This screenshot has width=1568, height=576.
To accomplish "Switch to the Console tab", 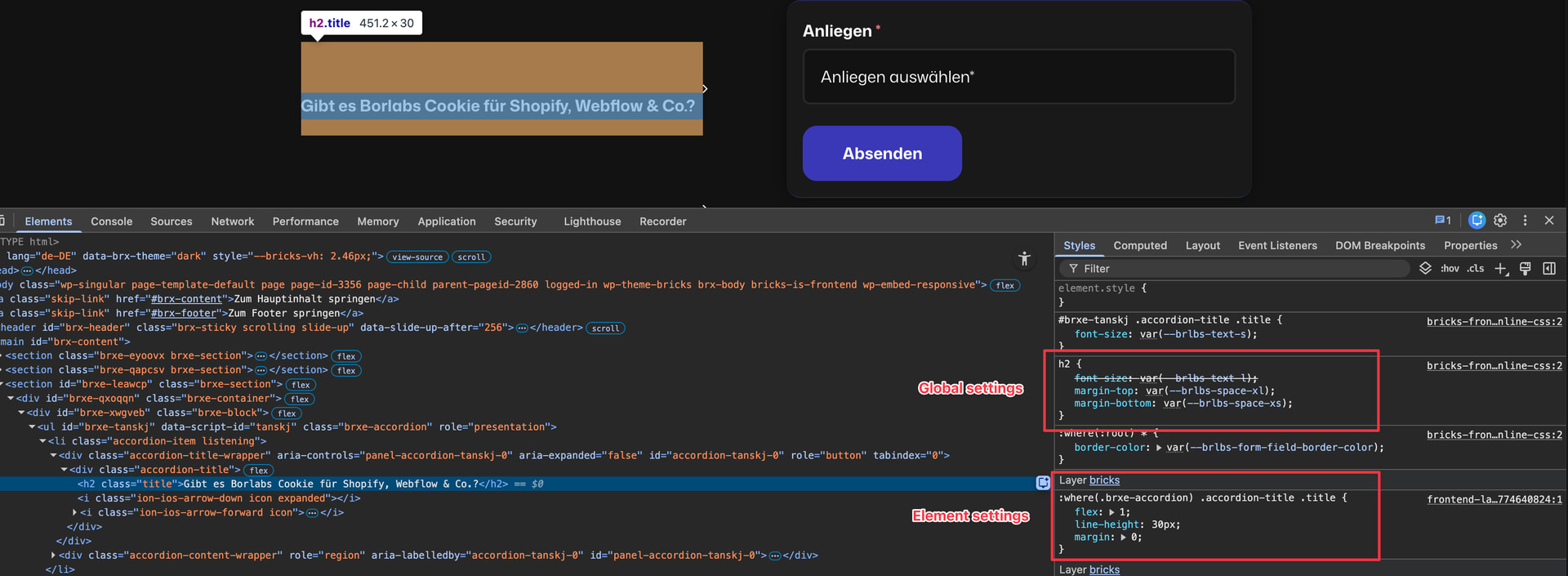I will [111, 221].
